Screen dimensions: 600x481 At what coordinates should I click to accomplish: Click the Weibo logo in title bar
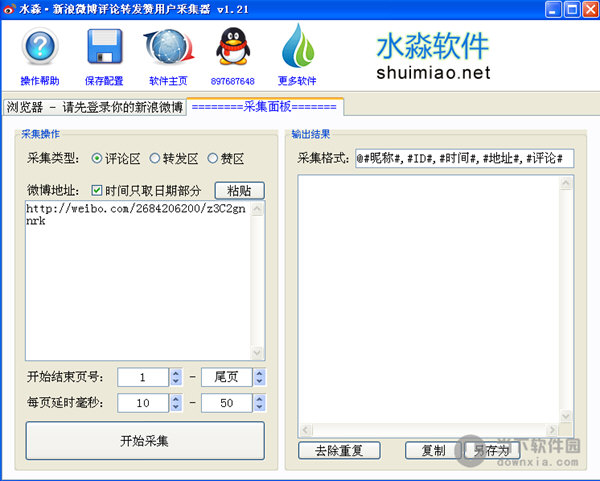10,8
